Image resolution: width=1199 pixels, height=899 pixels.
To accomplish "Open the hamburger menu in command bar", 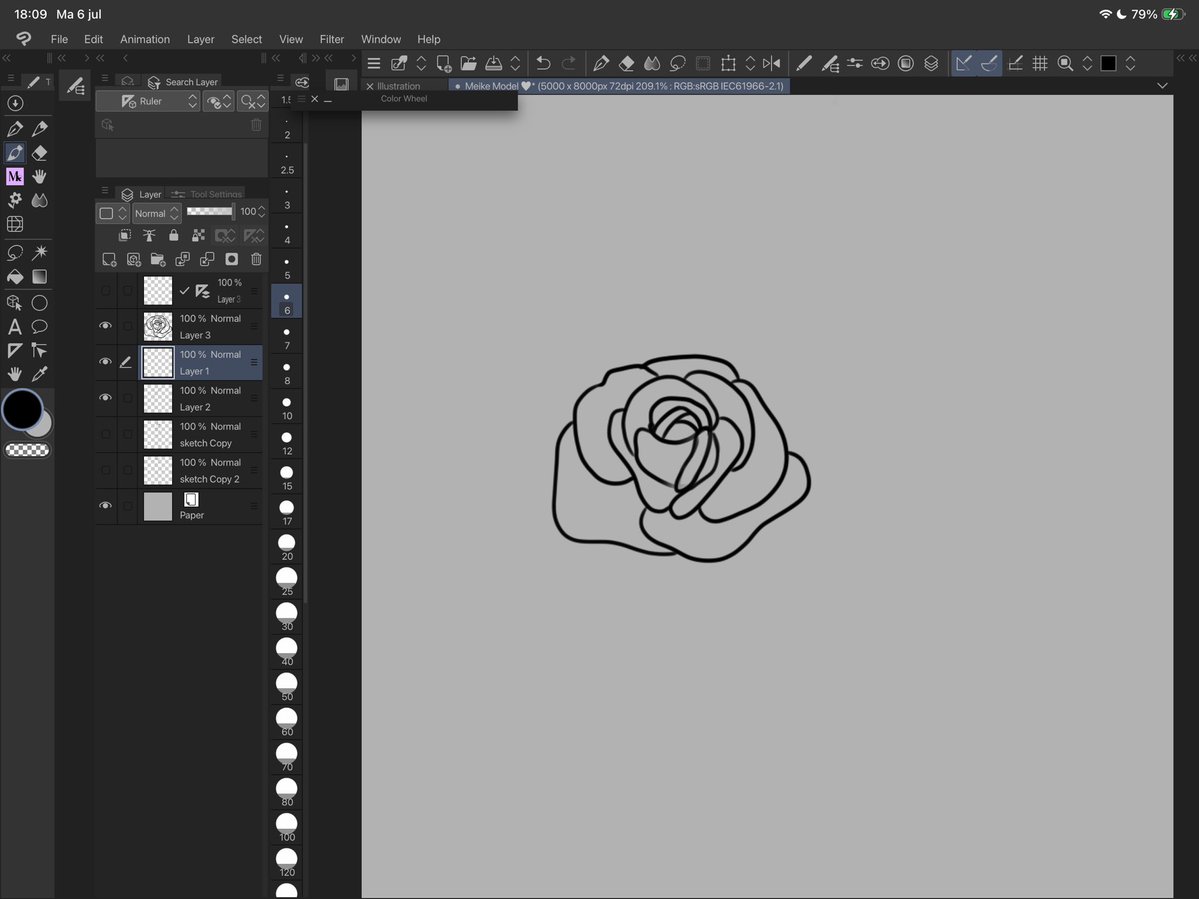I will (374, 63).
